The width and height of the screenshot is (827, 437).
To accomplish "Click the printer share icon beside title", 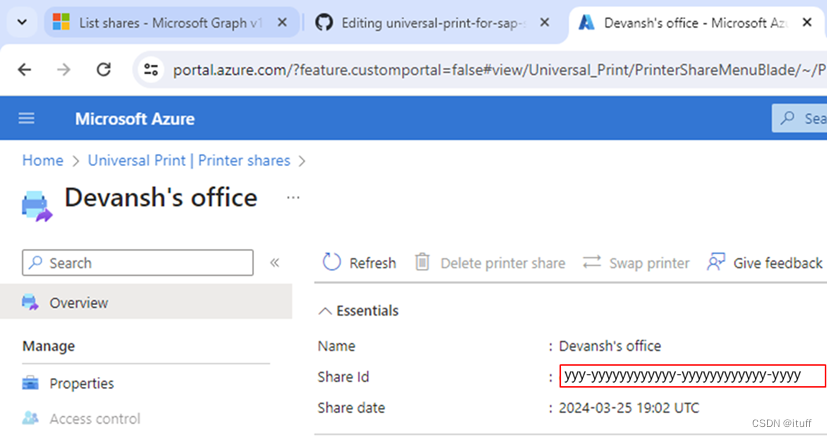I will (x=37, y=206).
